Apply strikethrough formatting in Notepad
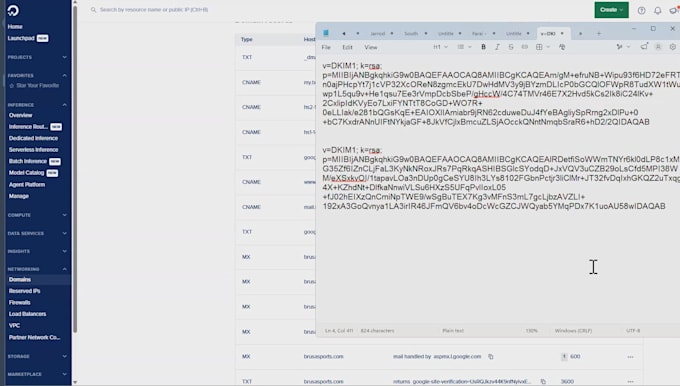The width and height of the screenshot is (680, 386). 511,47
